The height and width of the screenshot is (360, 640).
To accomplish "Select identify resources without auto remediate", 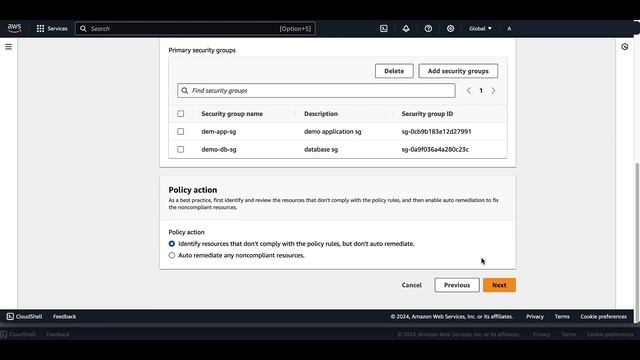I will click(x=172, y=244).
